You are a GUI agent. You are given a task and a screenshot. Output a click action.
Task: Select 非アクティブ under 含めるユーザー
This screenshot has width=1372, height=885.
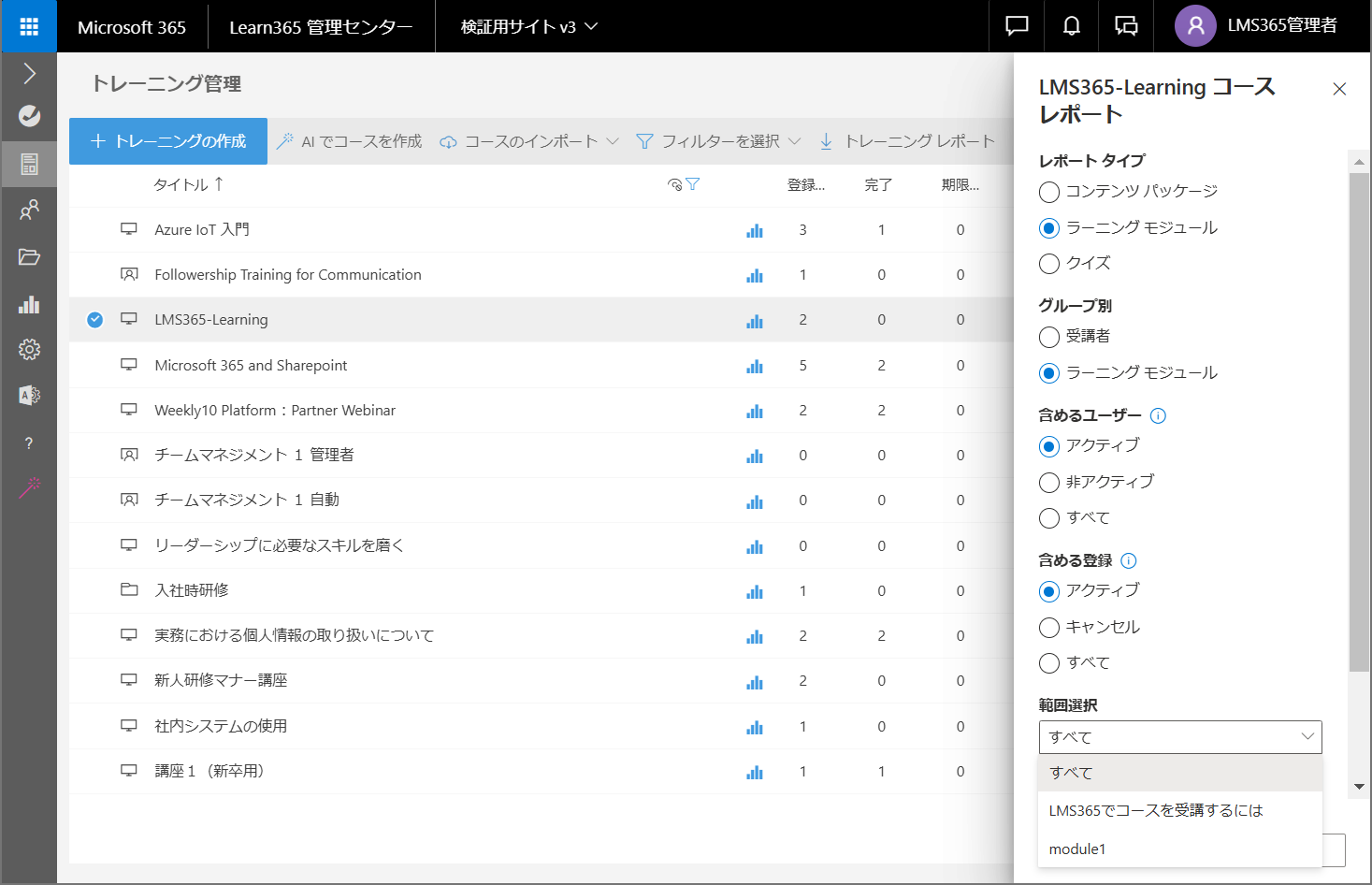coord(1049,483)
